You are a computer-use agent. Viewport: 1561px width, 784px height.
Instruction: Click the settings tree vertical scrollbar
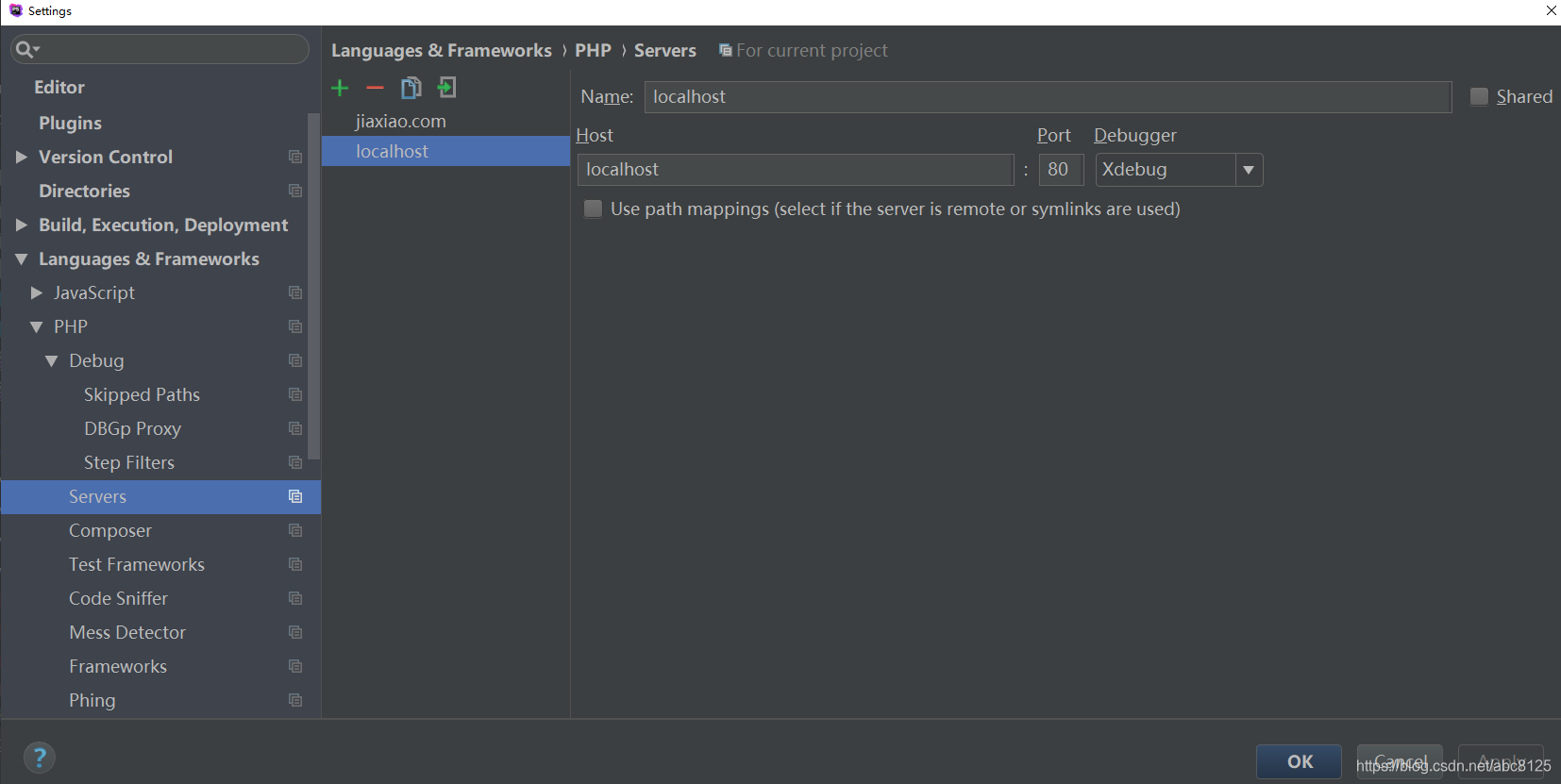[314, 285]
